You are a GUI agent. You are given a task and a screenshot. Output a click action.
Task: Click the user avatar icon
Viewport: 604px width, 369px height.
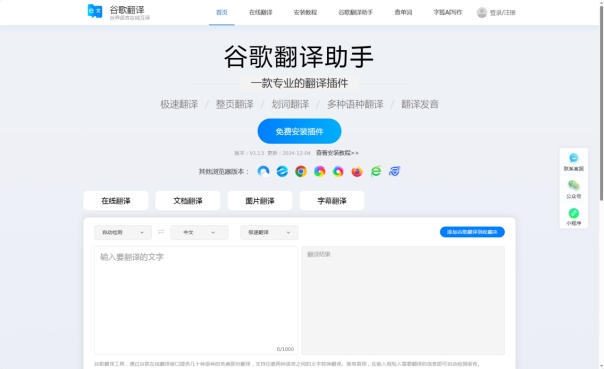click(482, 13)
